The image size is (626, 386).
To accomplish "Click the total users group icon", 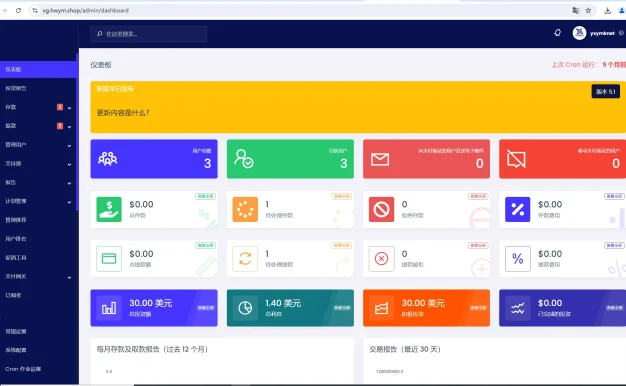I will point(107,159).
